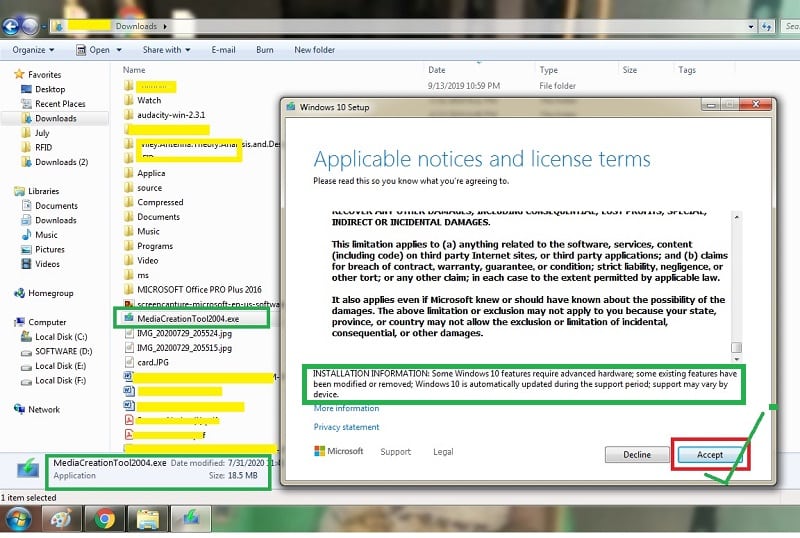
Task: Open the July folder in Favorites
Action: [42, 133]
